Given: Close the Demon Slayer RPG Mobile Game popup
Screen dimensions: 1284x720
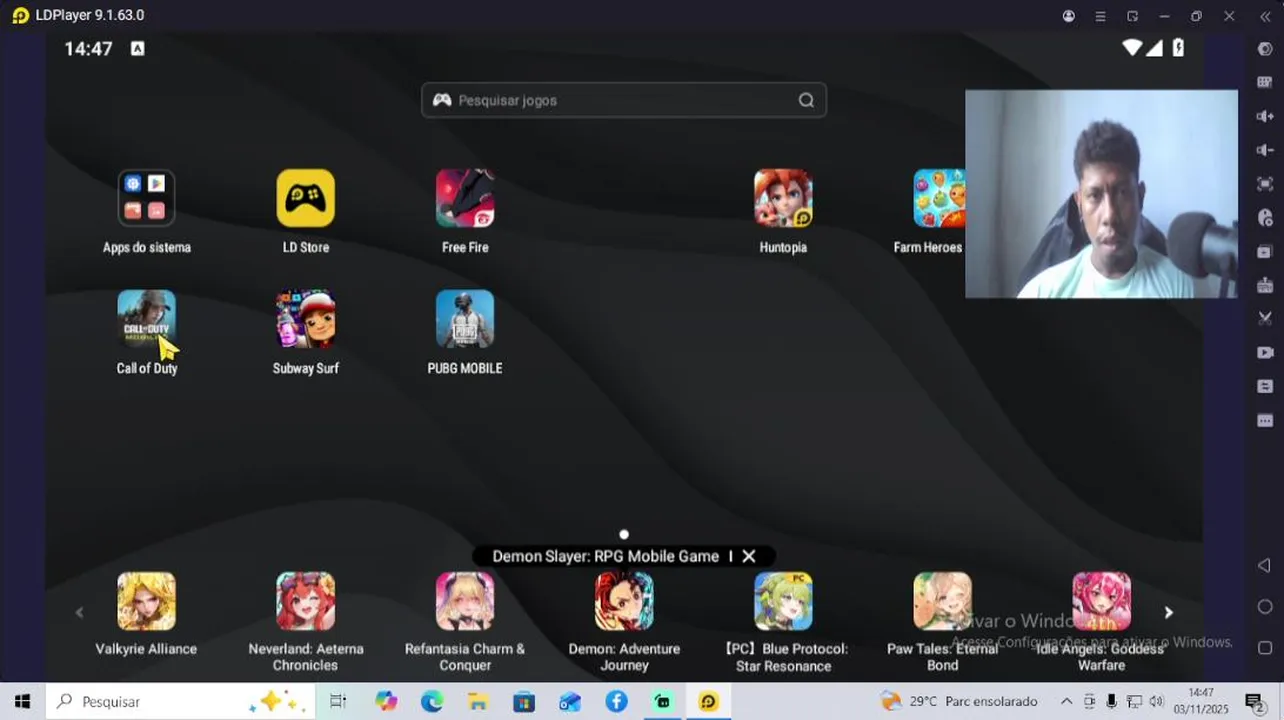Looking at the screenshot, I should (x=748, y=556).
